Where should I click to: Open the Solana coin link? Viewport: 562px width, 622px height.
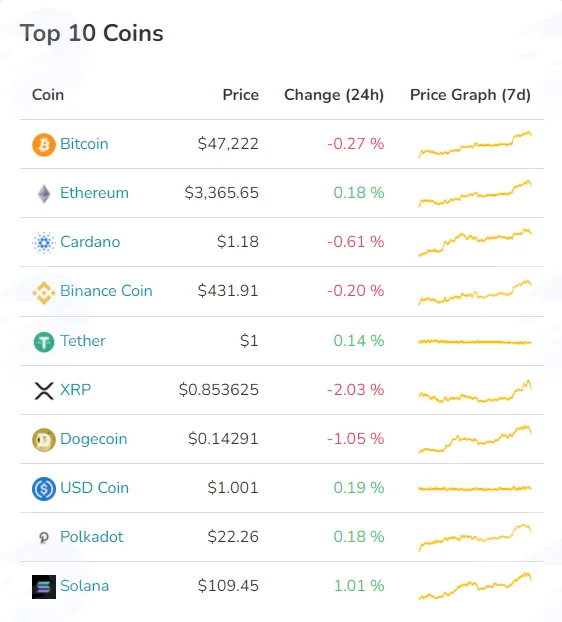point(84,586)
